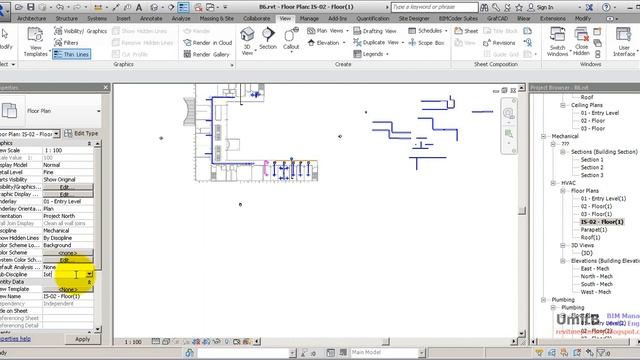Collapse the Plumbing discipline node
The height and width of the screenshot is (360, 640).
543,300
